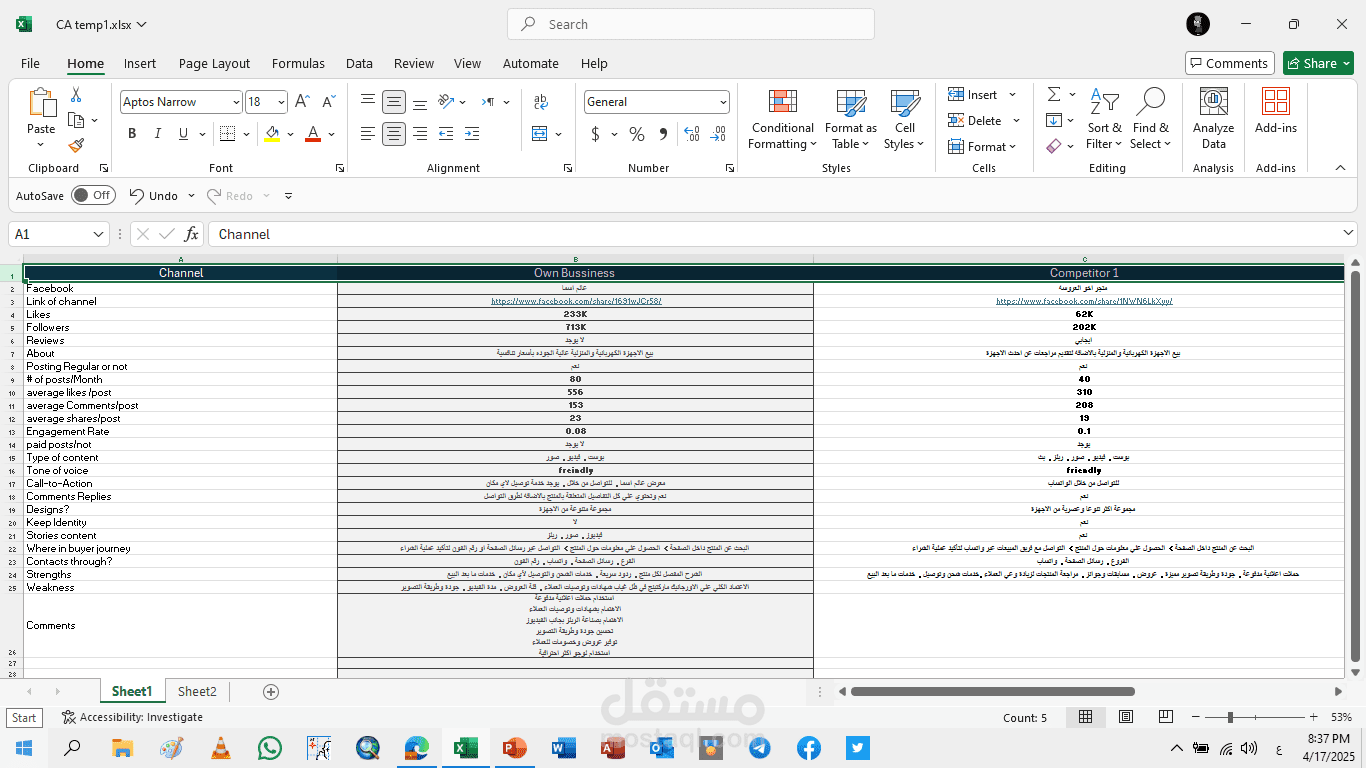Screen dimensions: 1366x768
Task: Apply comma style
Action: point(663,134)
